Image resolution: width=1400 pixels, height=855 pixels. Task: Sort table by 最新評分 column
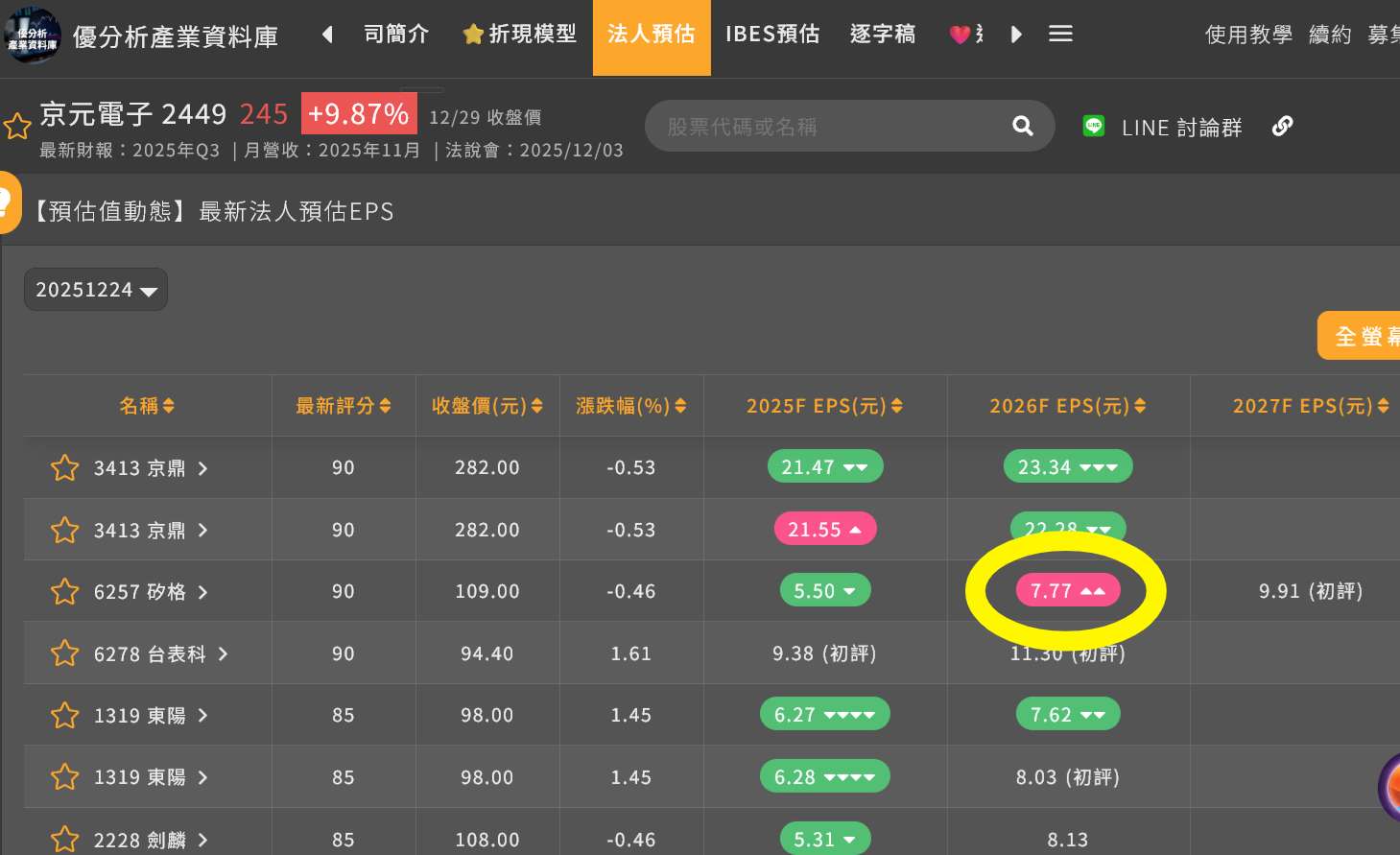tap(343, 406)
